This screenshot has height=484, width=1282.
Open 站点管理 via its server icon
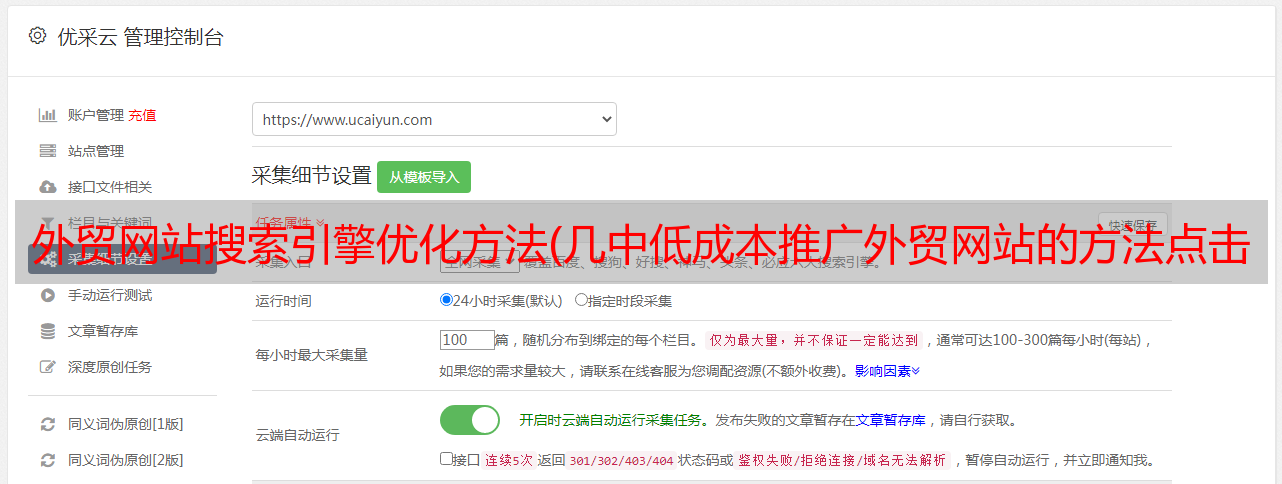pos(47,151)
